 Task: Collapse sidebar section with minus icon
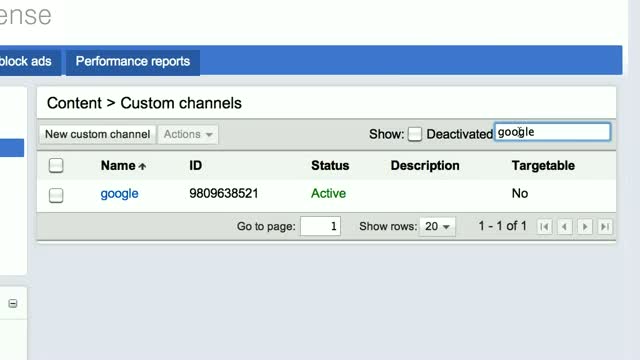pos(13,303)
